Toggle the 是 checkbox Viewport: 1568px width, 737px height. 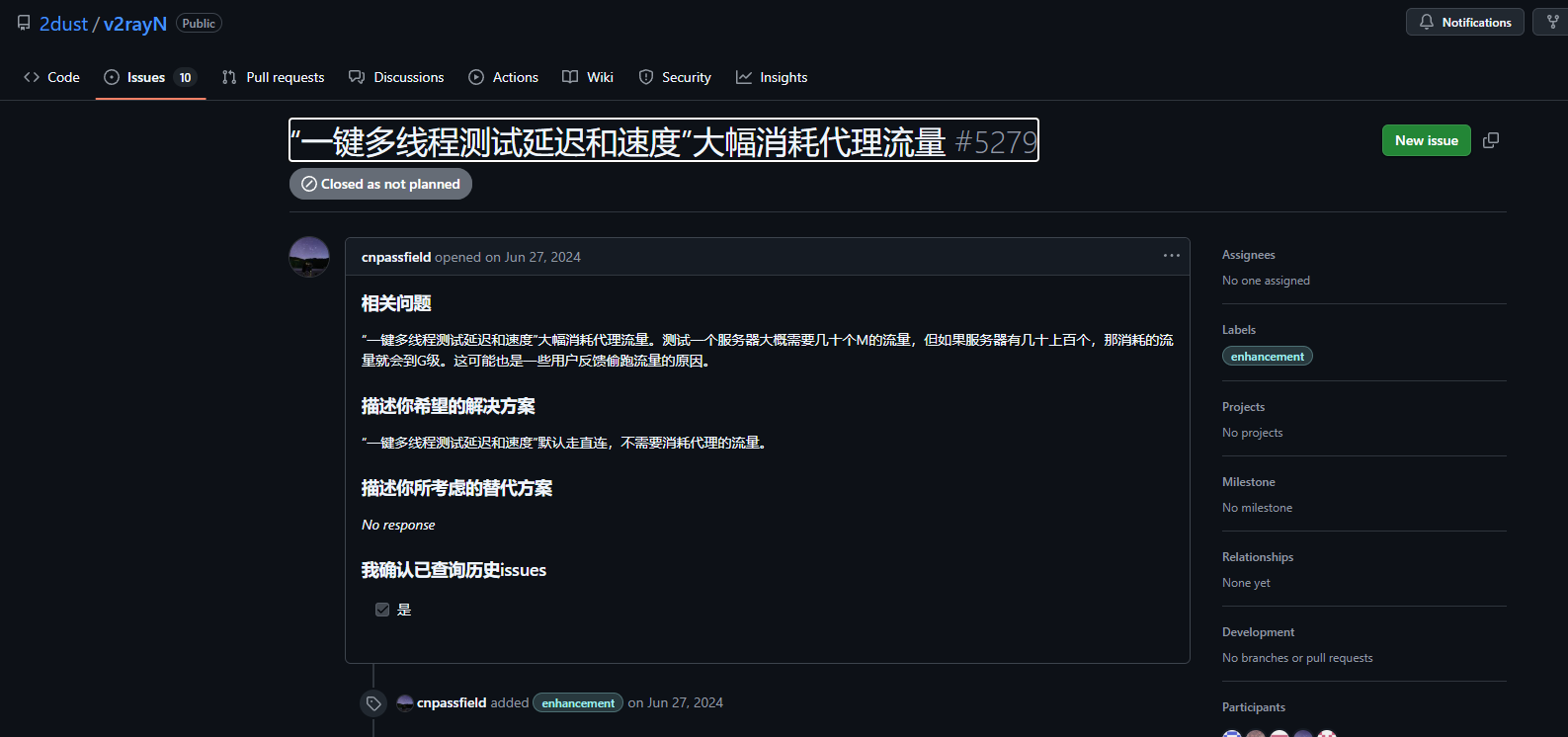(382, 610)
